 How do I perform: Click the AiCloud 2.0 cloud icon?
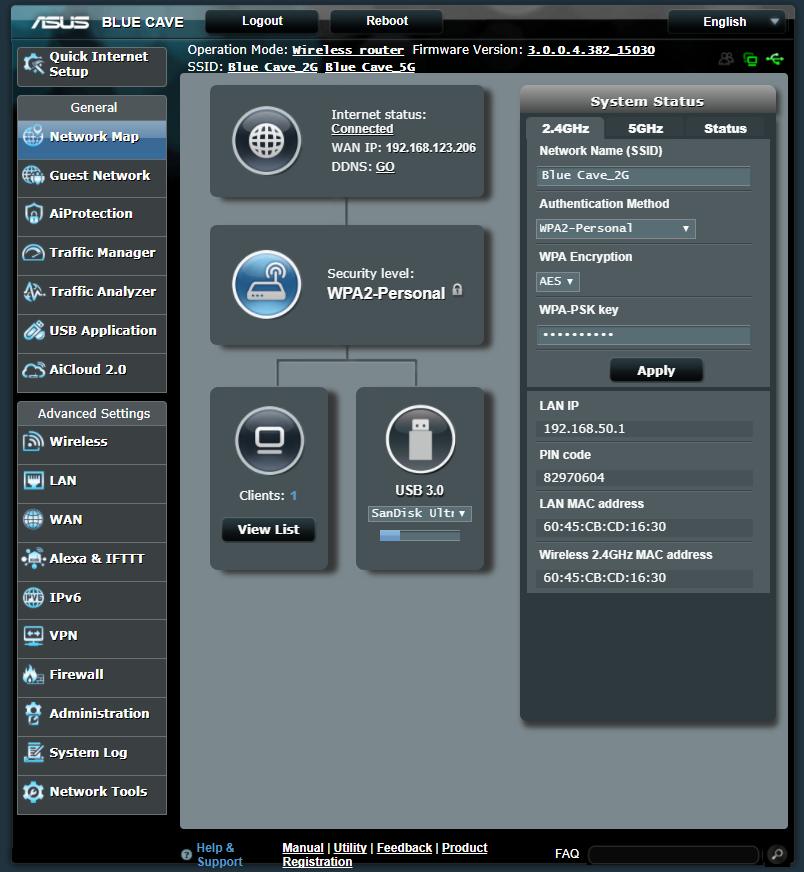(33, 370)
